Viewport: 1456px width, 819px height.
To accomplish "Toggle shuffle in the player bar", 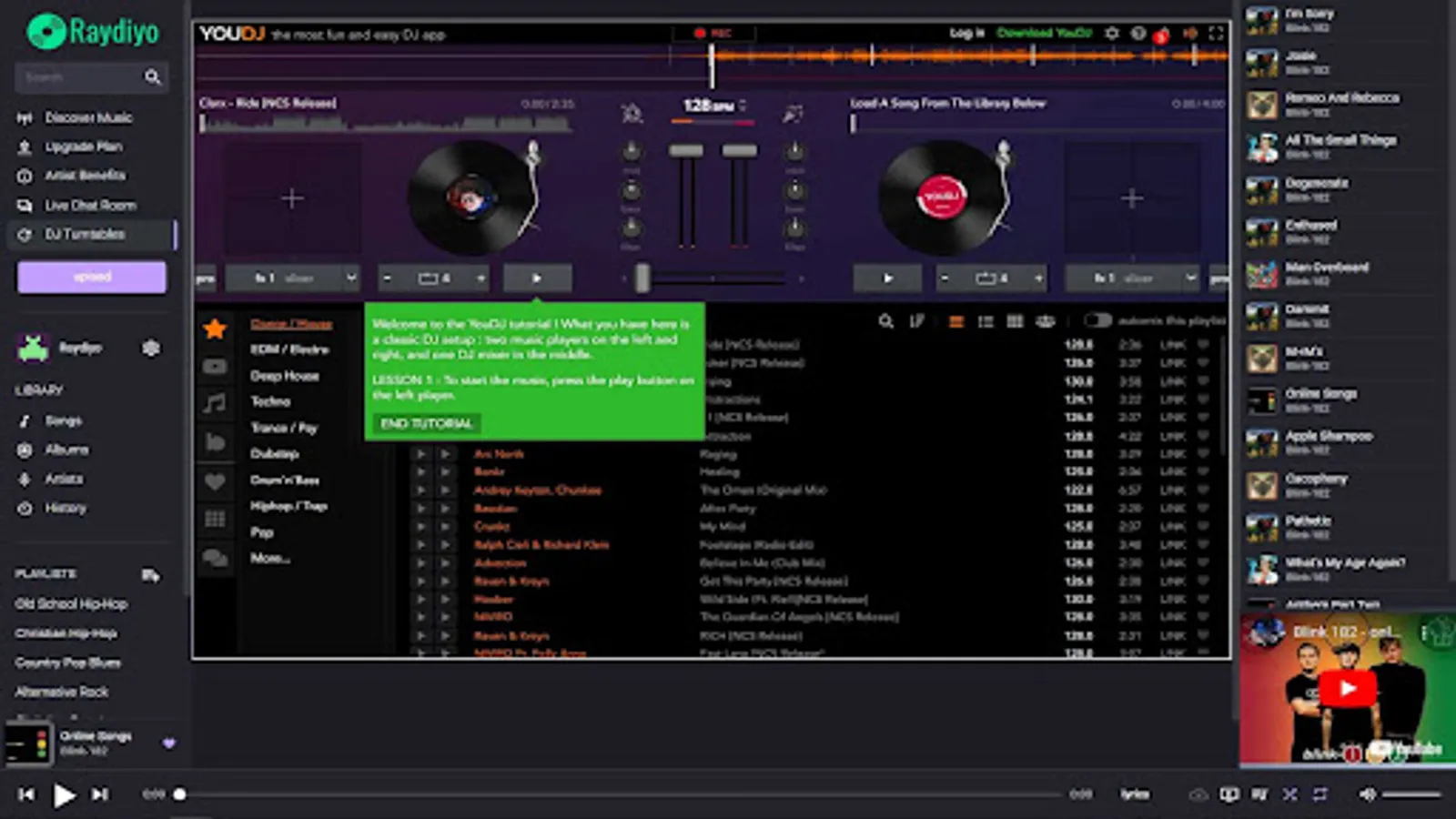I will 1290,794.
